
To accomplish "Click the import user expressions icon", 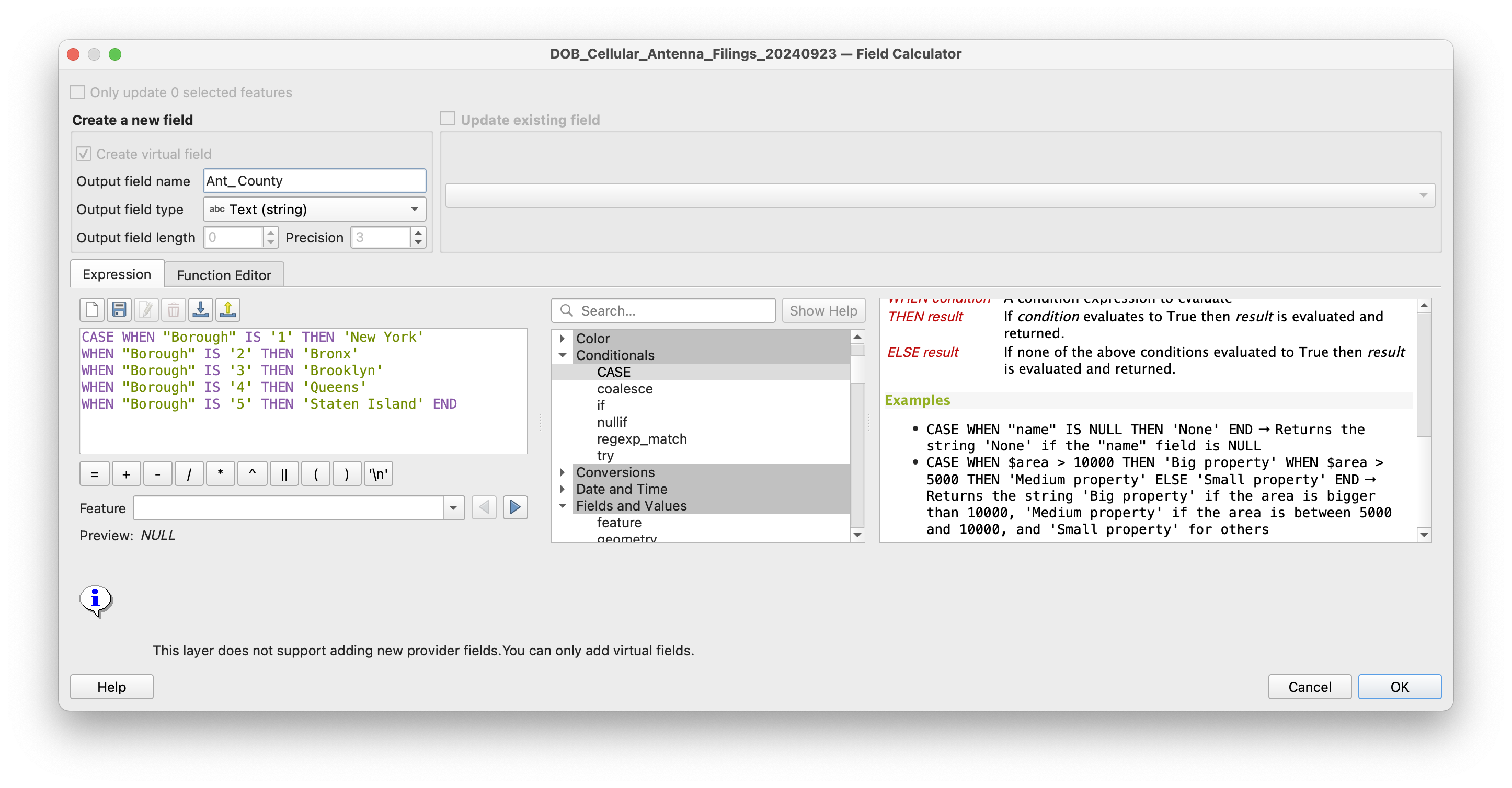I will click(201, 309).
